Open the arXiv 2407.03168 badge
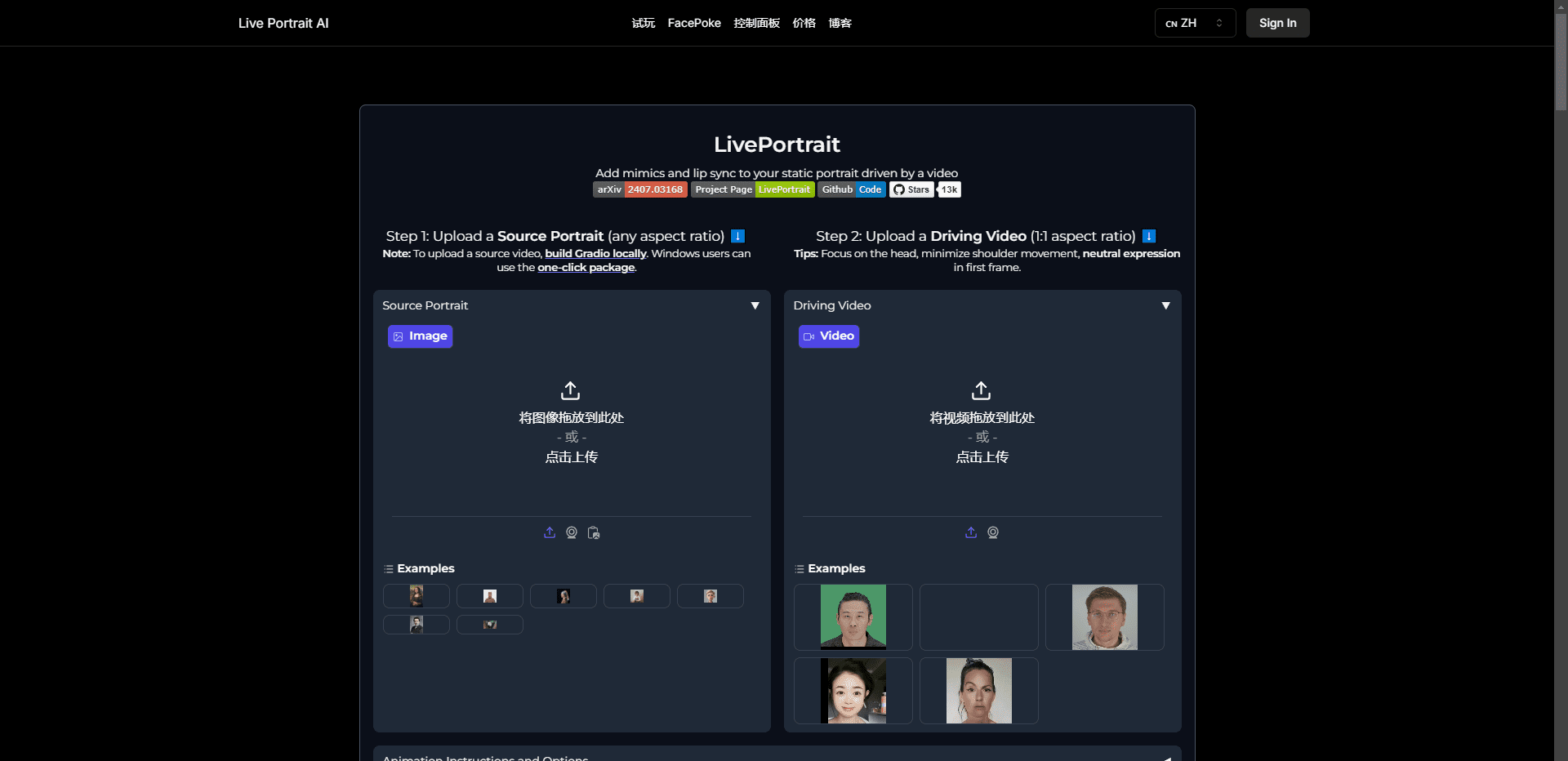1568x761 pixels. 639,189
